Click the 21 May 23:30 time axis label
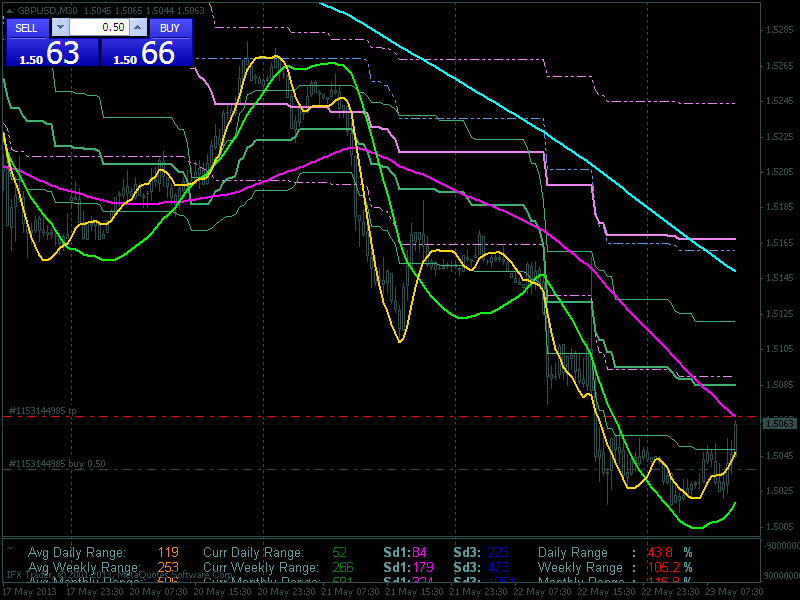The height and width of the screenshot is (600, 800). [479, 592]
